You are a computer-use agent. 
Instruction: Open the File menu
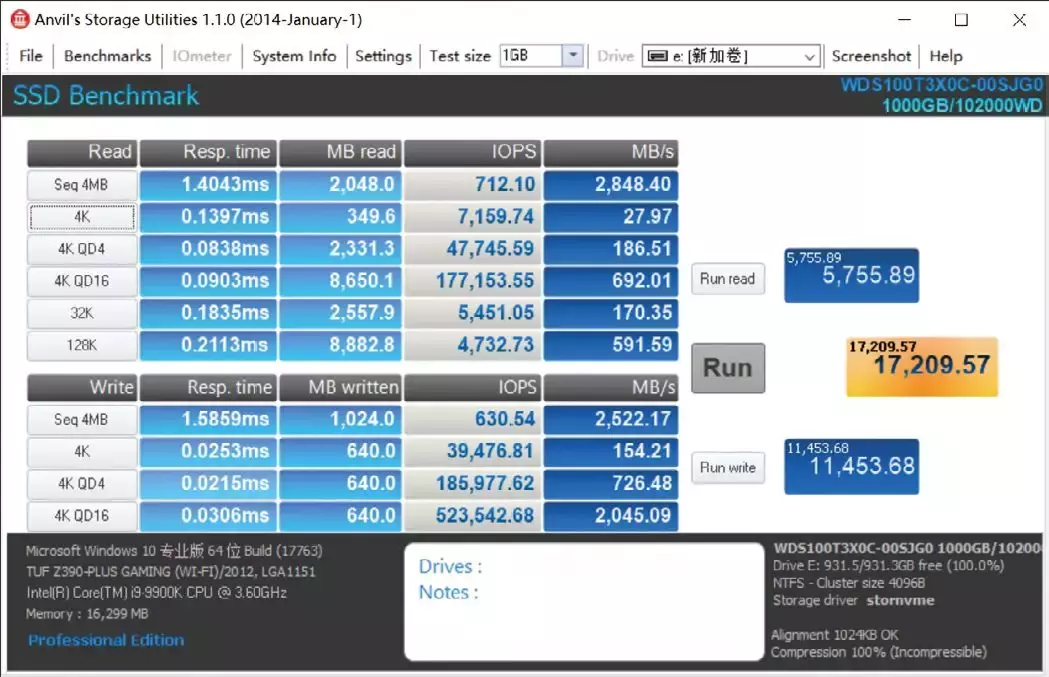click(x=30, y=56)
